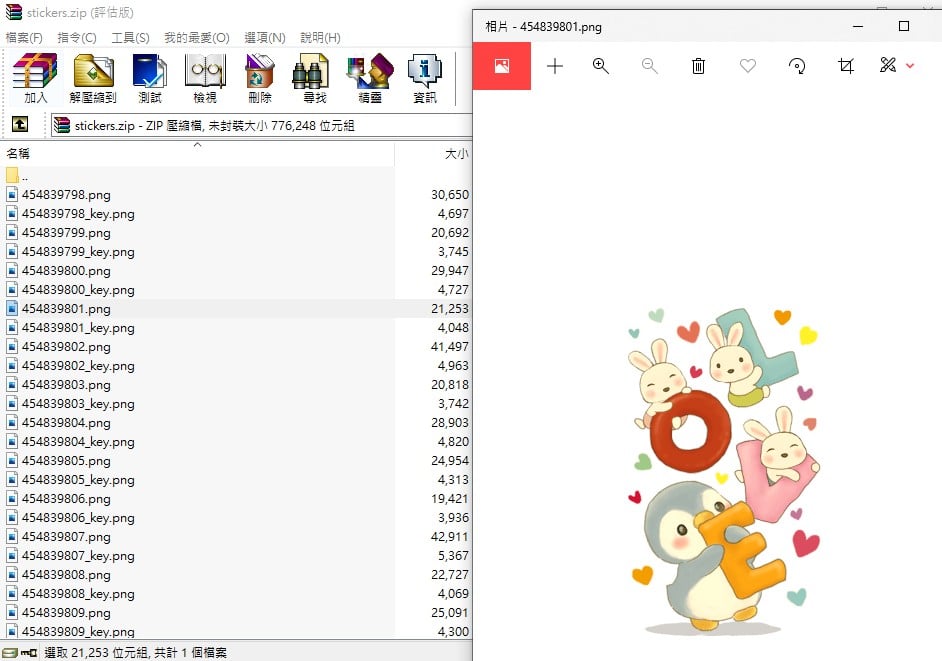Screen dimensions: 942x661
Task: Open the 選項(N) menu
Action: tap(265, 38)
